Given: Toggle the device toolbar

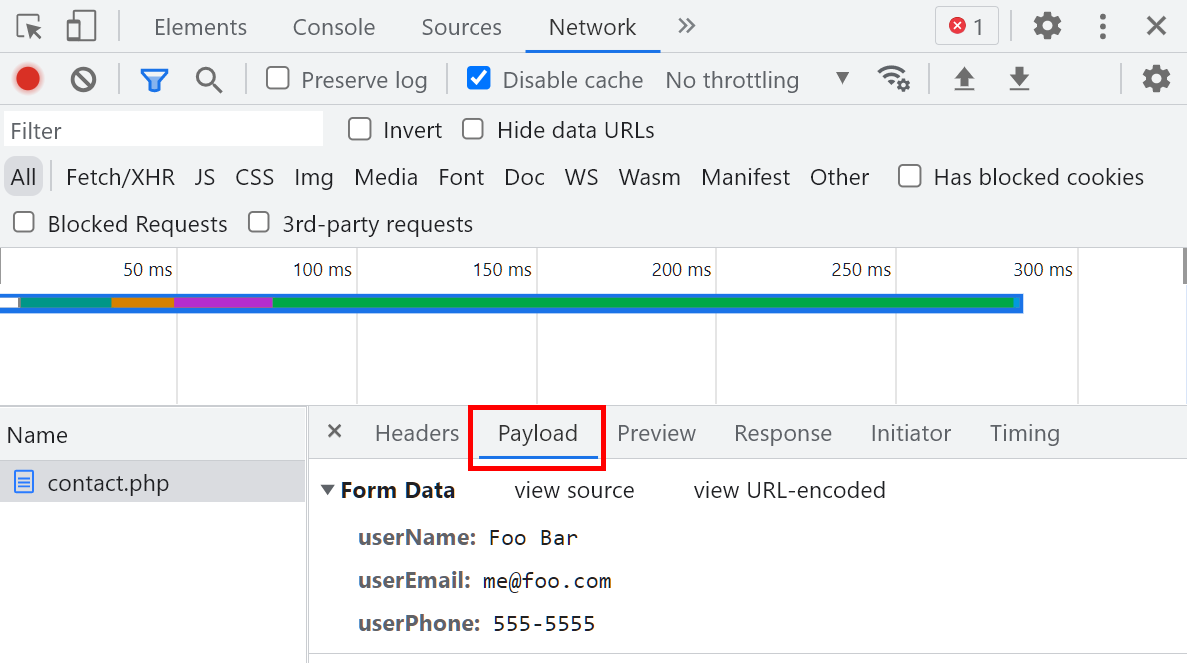Looking at the screenshot, I should 80,26.
